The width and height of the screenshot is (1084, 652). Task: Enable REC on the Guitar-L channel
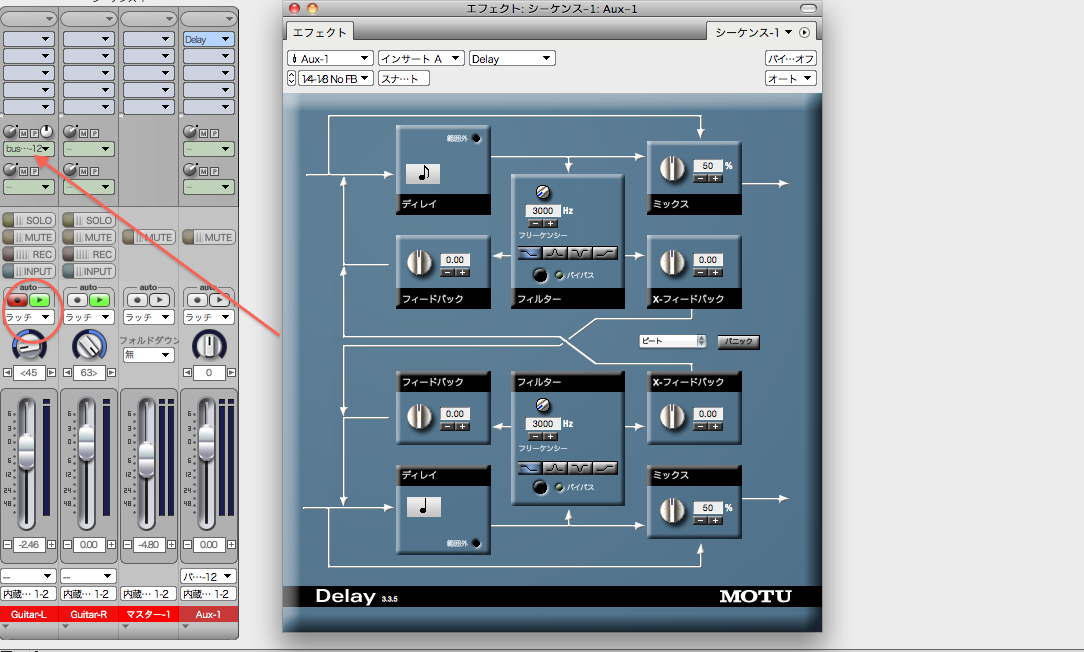pyautogui.click(x=28, y=254)
